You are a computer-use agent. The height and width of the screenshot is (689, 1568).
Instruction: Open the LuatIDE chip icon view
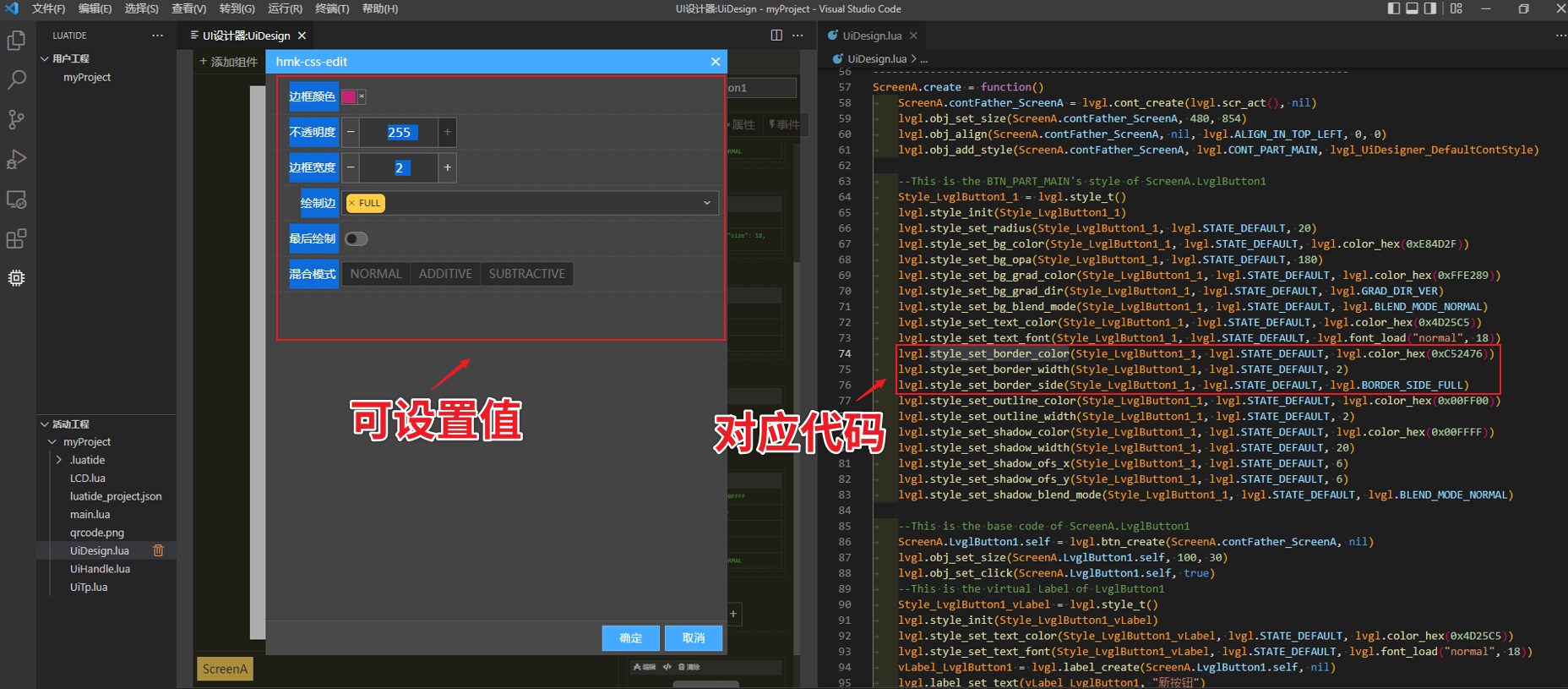point(16,278)
